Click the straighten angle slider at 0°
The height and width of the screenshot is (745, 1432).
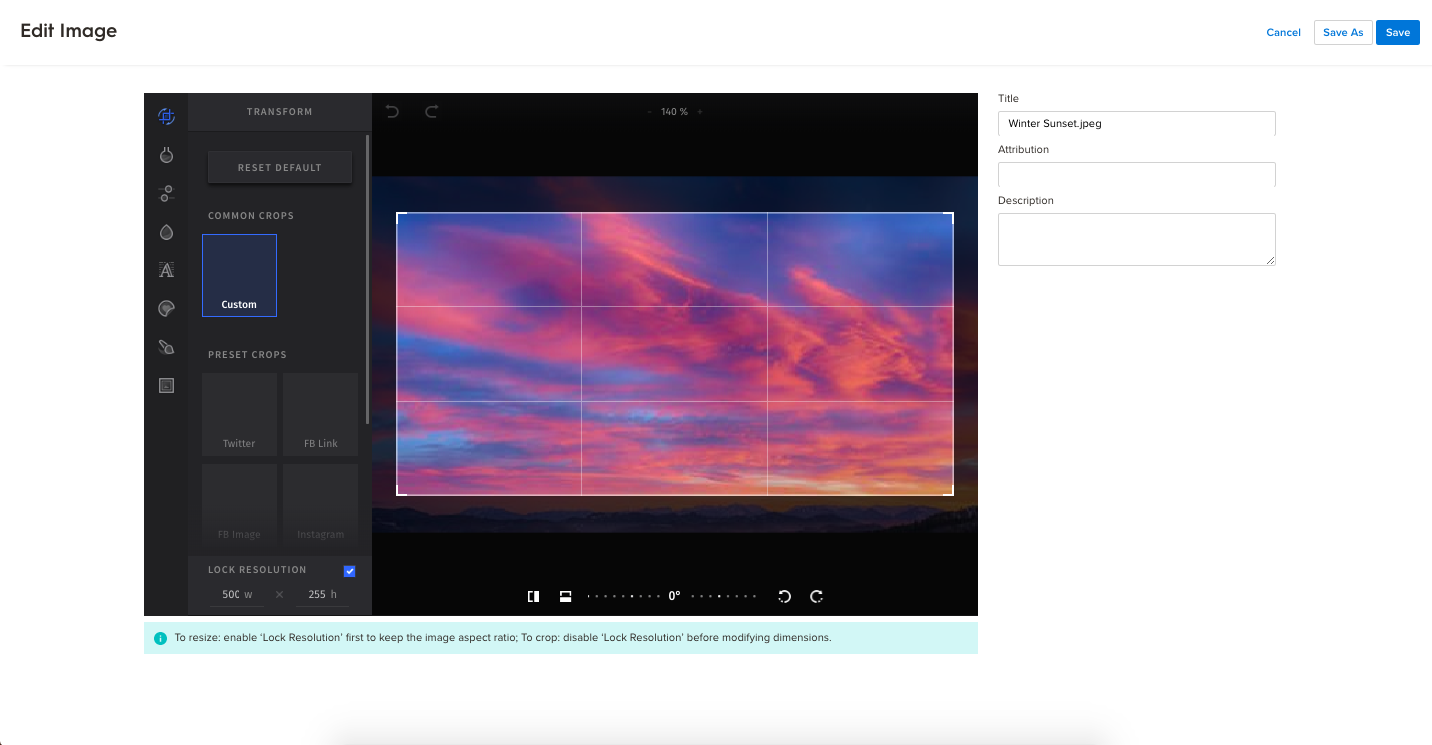point(674,596)
